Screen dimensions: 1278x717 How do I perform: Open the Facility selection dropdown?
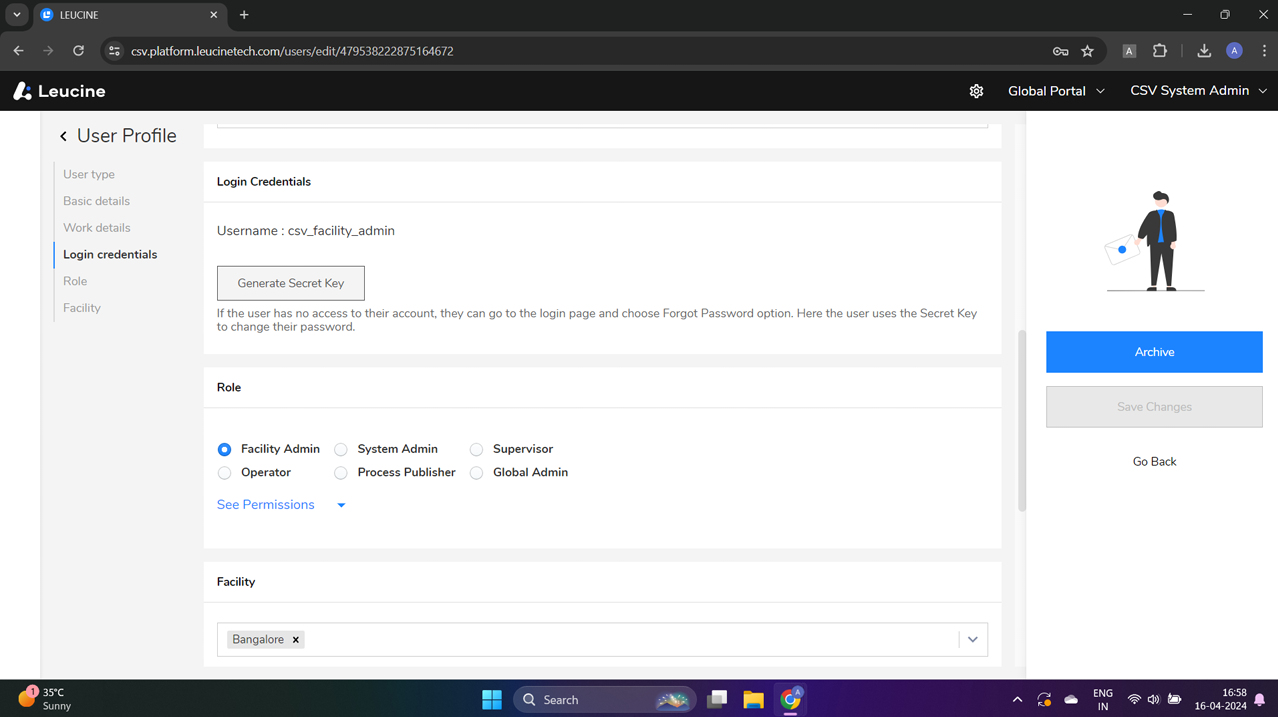[971, 638]
